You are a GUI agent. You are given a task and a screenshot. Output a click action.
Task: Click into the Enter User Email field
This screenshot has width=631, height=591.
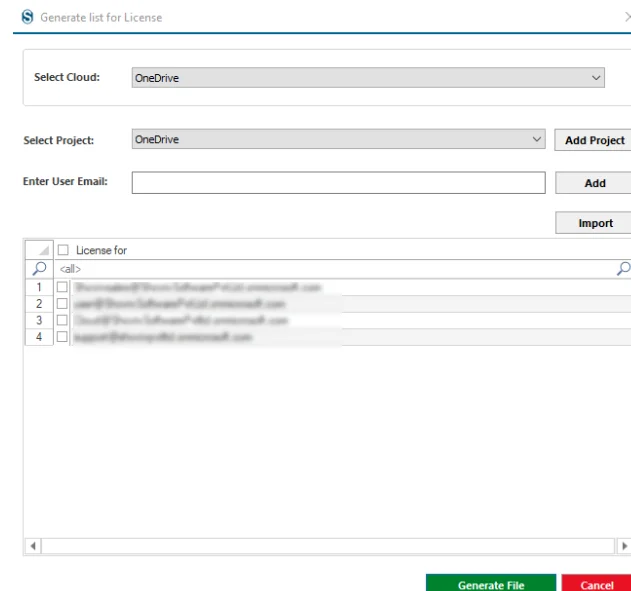pos(338,183)
